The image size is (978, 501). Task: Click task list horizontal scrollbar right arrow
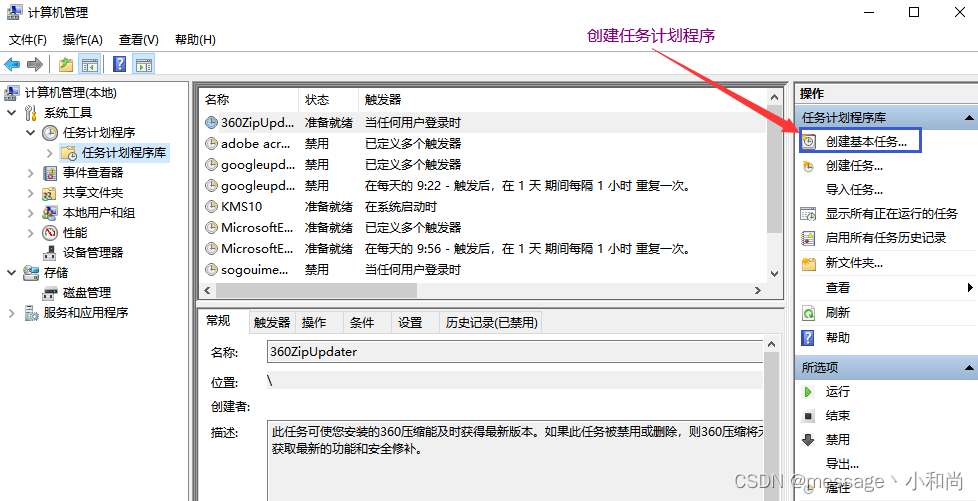pyautogui.click(x=757, y=290)
